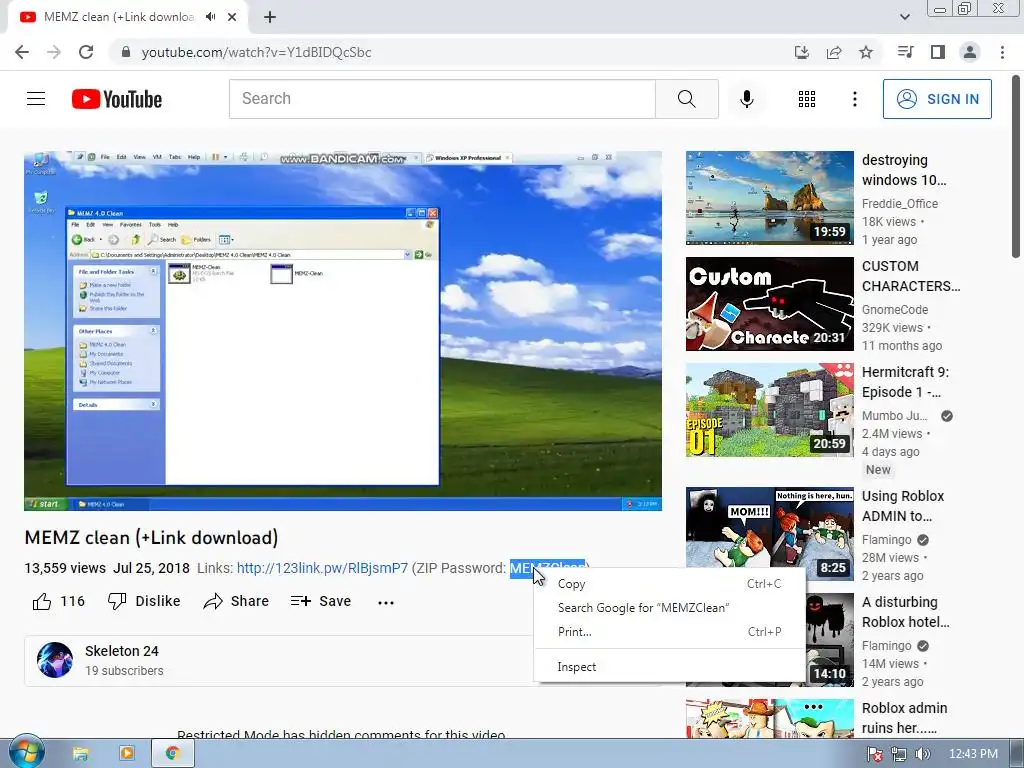Viewport: 1024px width, 768px height.
Task: Click the Hermitcraft 9: Episode 1 title
Action: (905, 382)
